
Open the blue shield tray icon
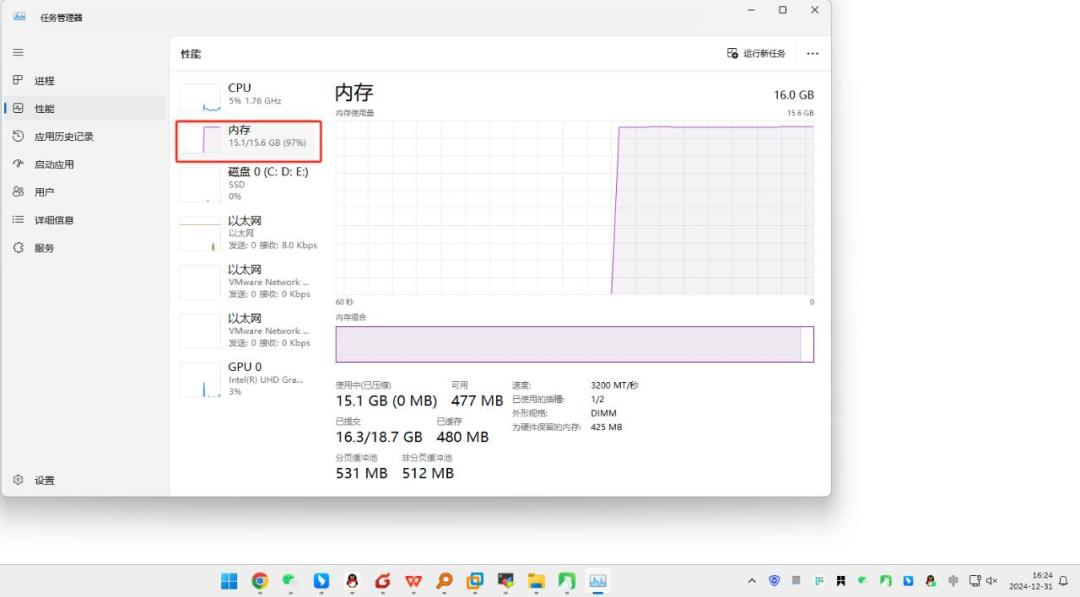pyautogui.click(x=774, y=581)
